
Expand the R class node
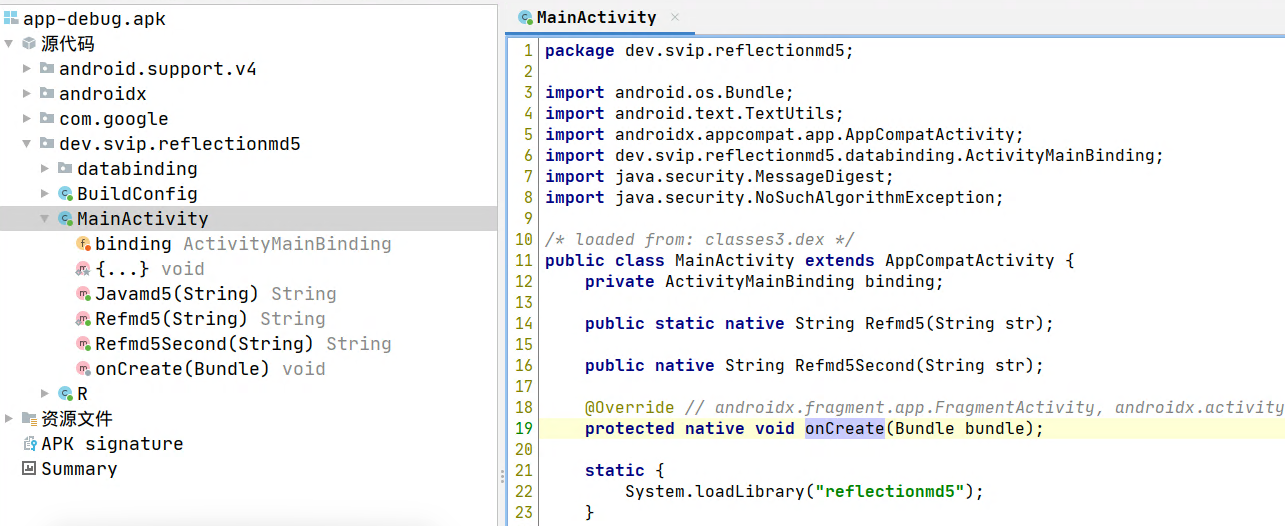(45, 394)
